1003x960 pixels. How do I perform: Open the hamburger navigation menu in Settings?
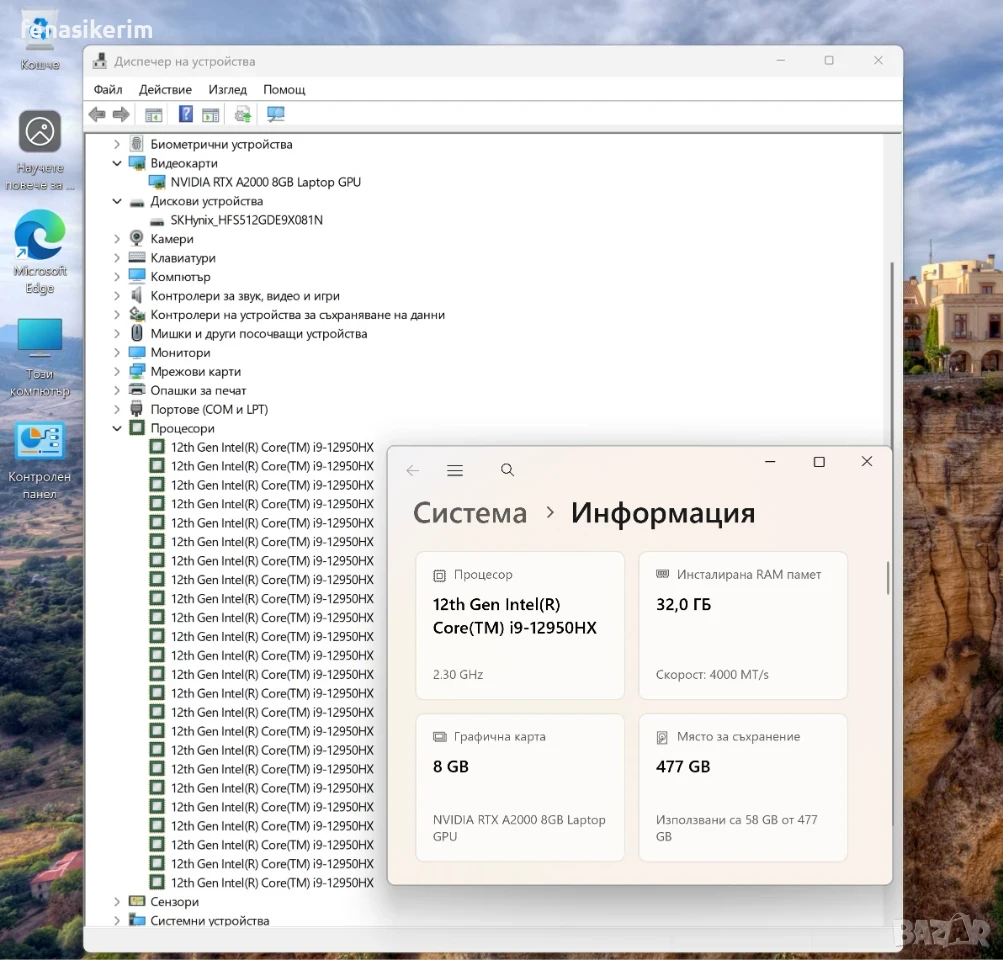click(x=455, y=471)
